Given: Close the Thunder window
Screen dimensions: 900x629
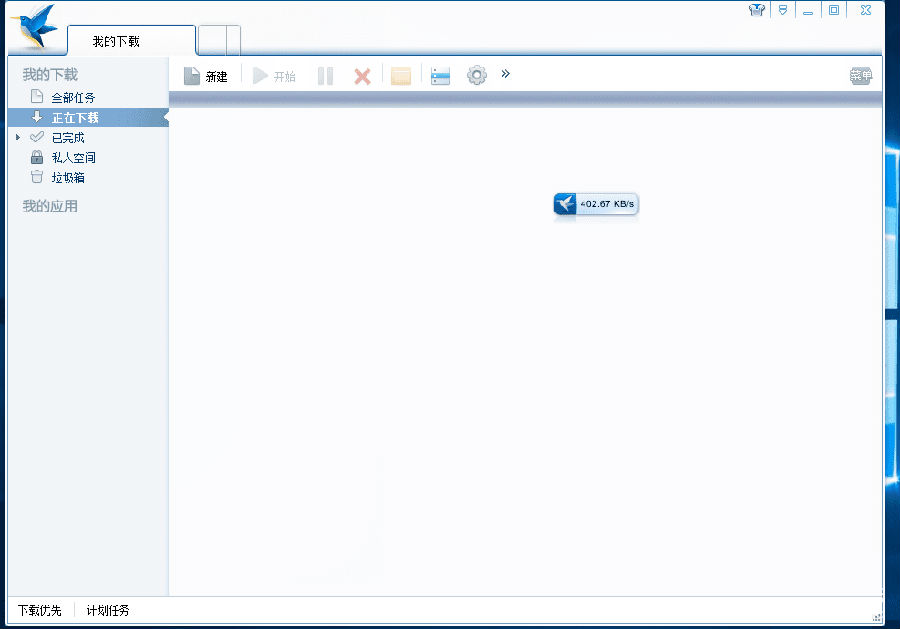Looking at the screenshot, I should click(x=866, y=10).
